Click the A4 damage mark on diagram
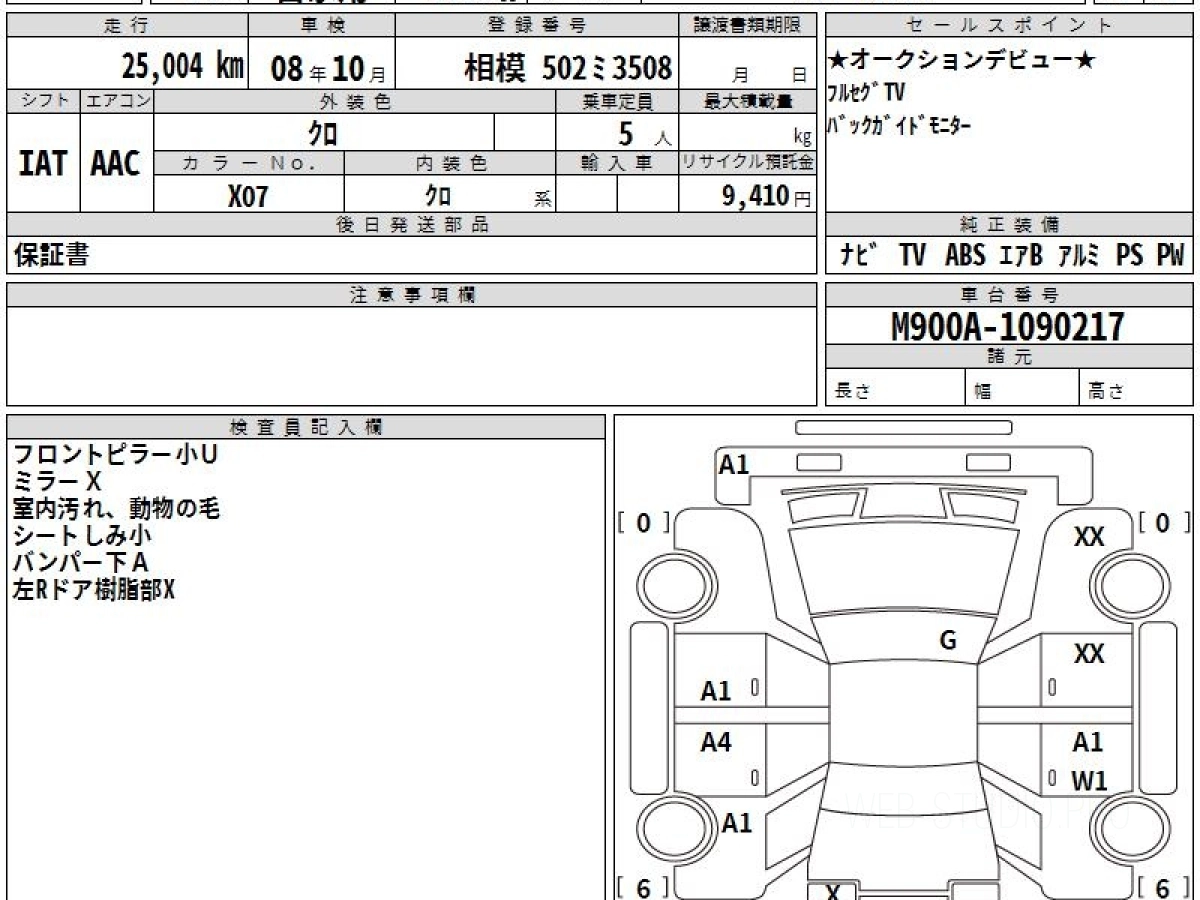The width and height of the screenshot is (1200, 900). (716, 742)
